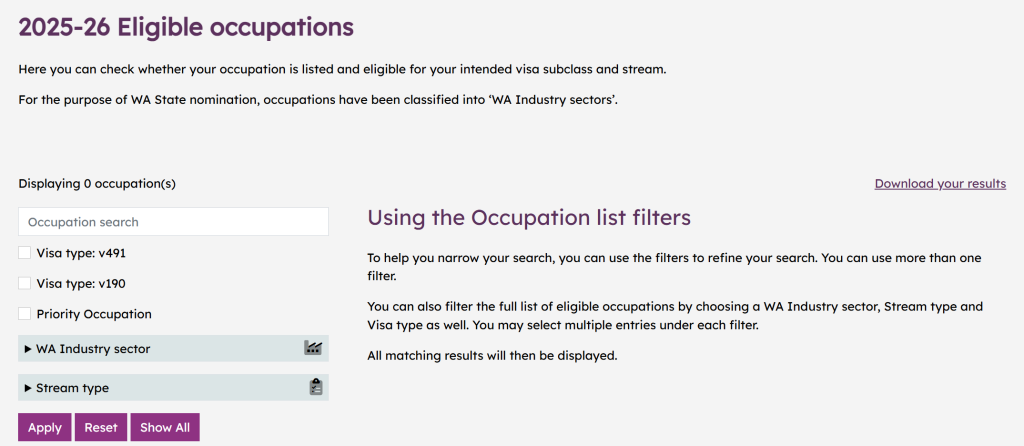Expand the Stream type filter
Viewport: 1024px width, 446px height.
pos(72,388)
